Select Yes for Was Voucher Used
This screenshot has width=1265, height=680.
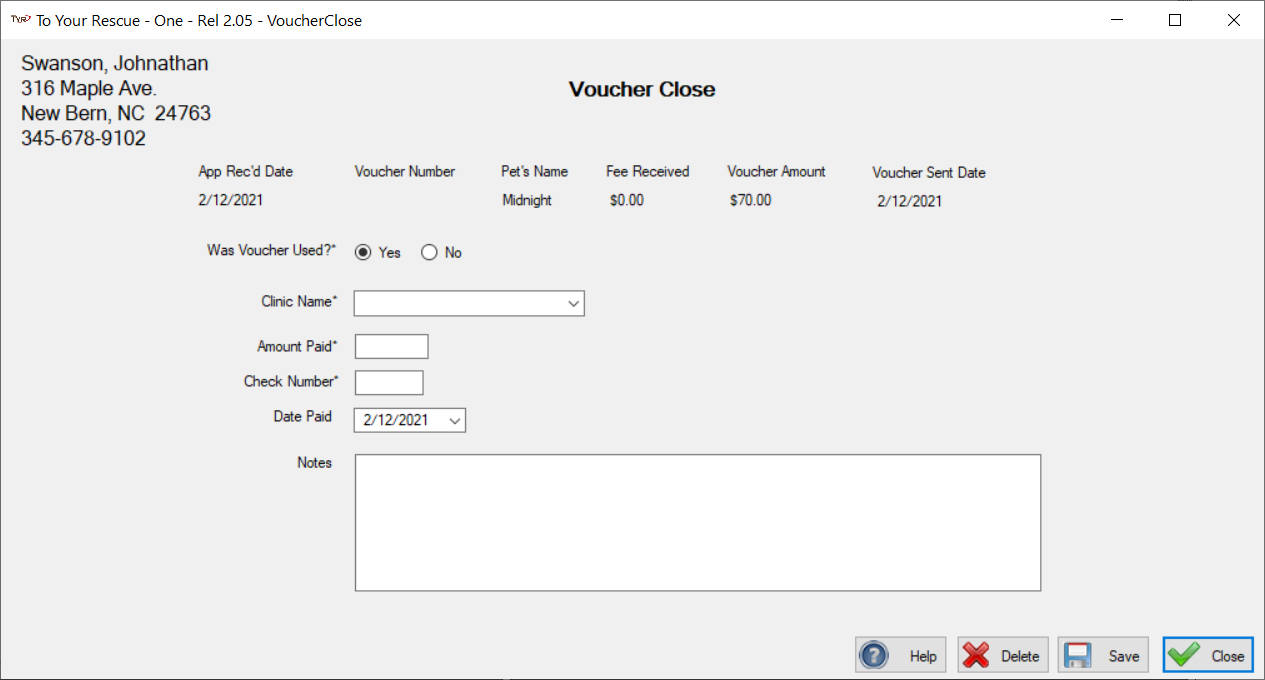363,253
